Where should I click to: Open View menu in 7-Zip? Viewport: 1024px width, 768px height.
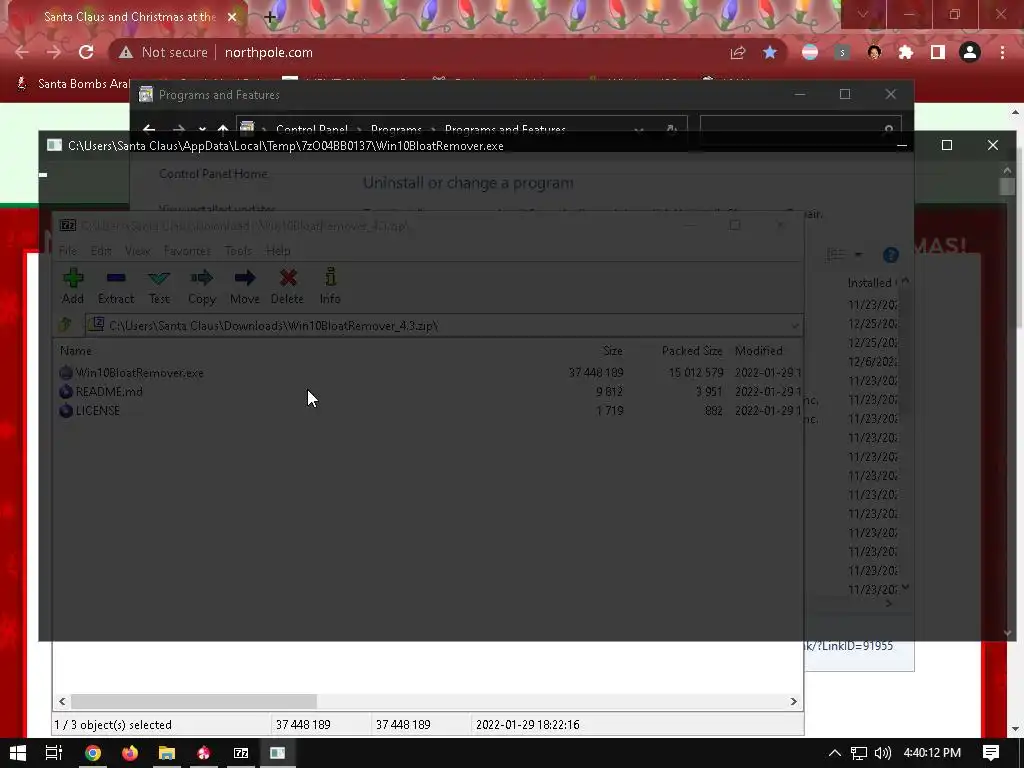point(137,251)
